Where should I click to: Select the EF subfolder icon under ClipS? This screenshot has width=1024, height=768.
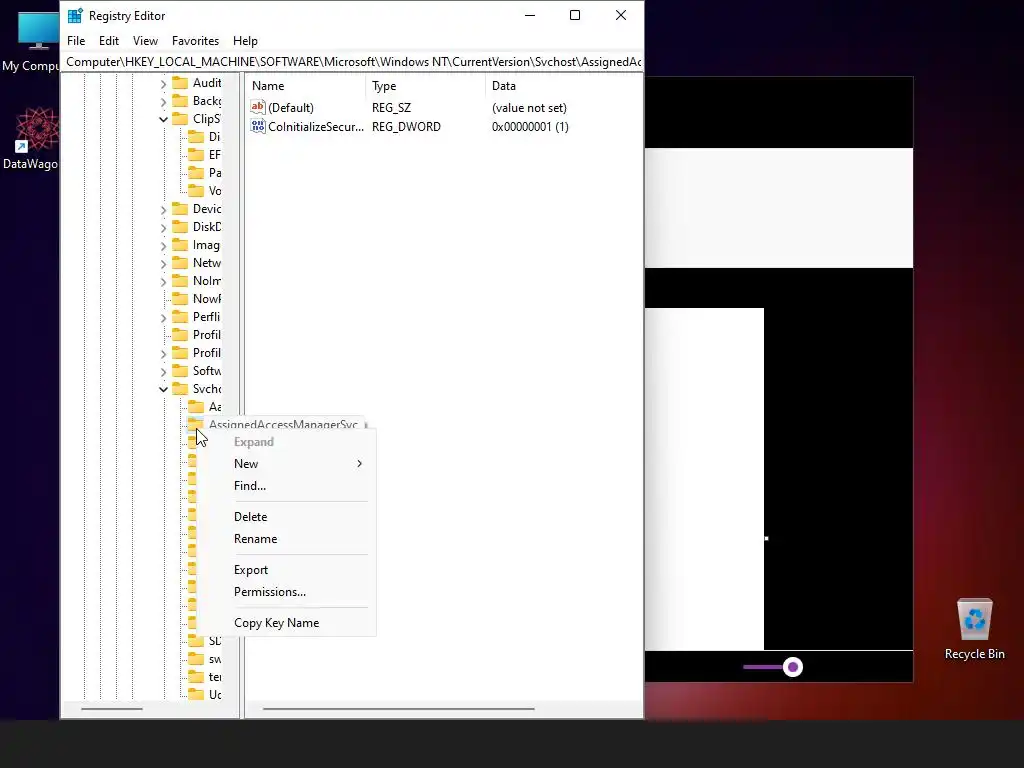tap(196, 155)
